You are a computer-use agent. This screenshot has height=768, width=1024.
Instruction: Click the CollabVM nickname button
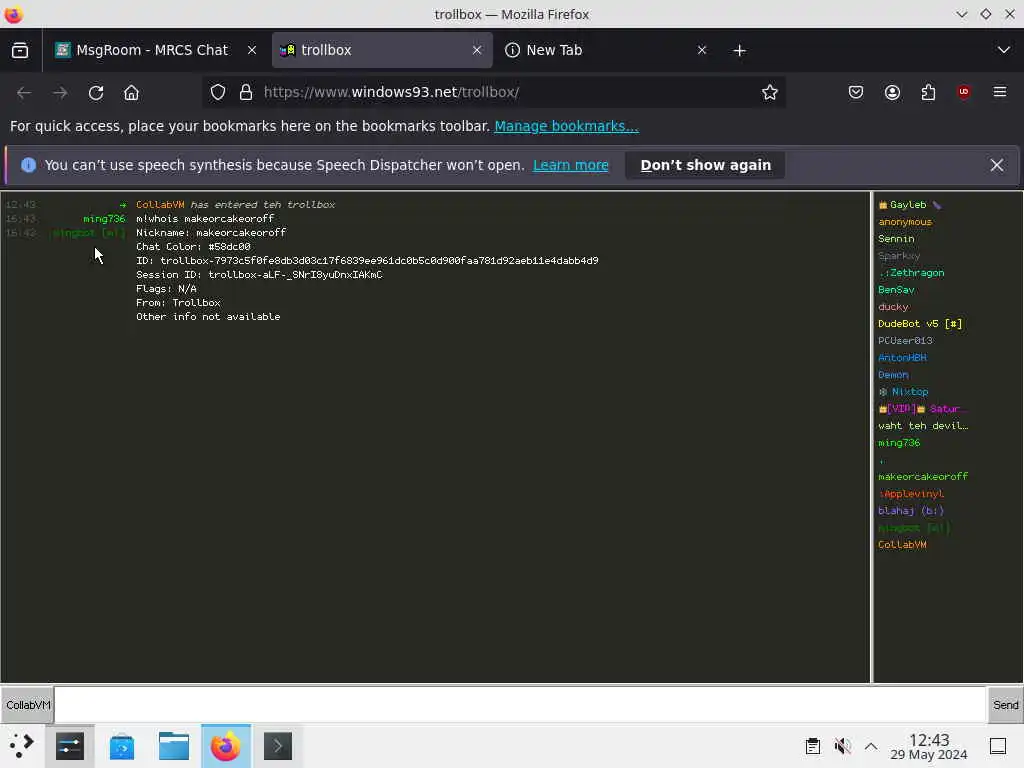27,705
